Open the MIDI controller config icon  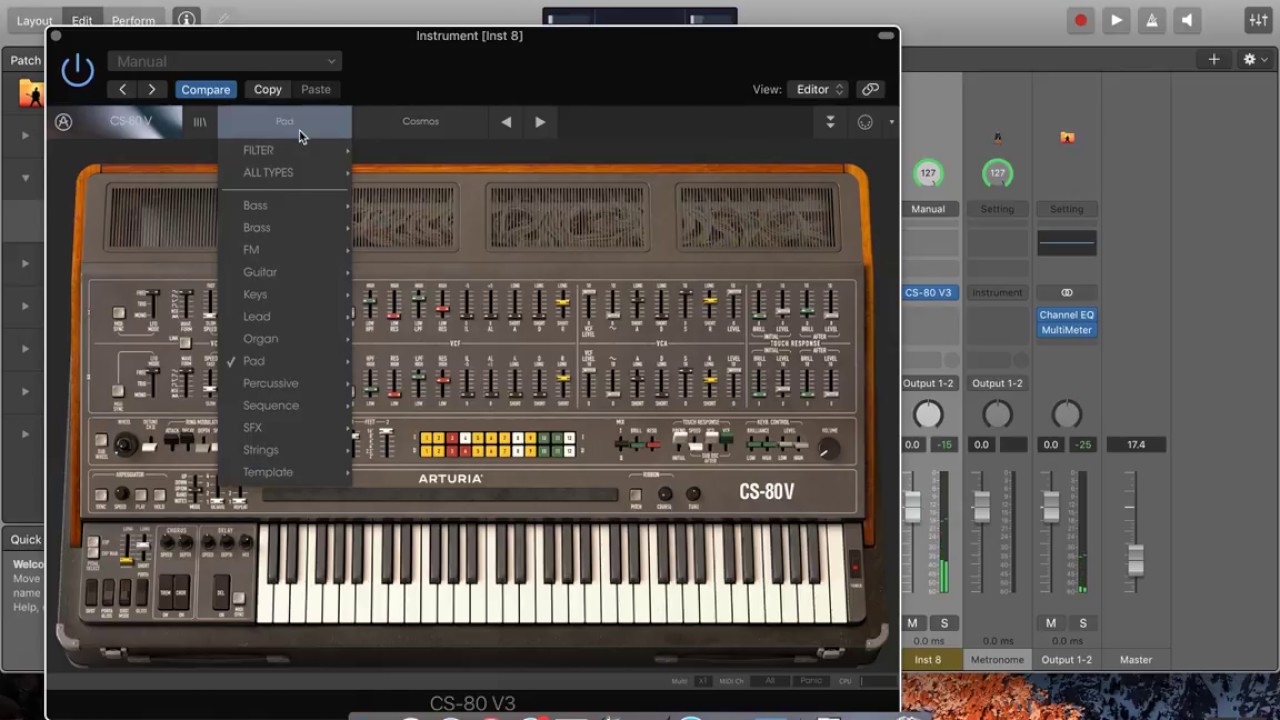(x=865, y=122)
